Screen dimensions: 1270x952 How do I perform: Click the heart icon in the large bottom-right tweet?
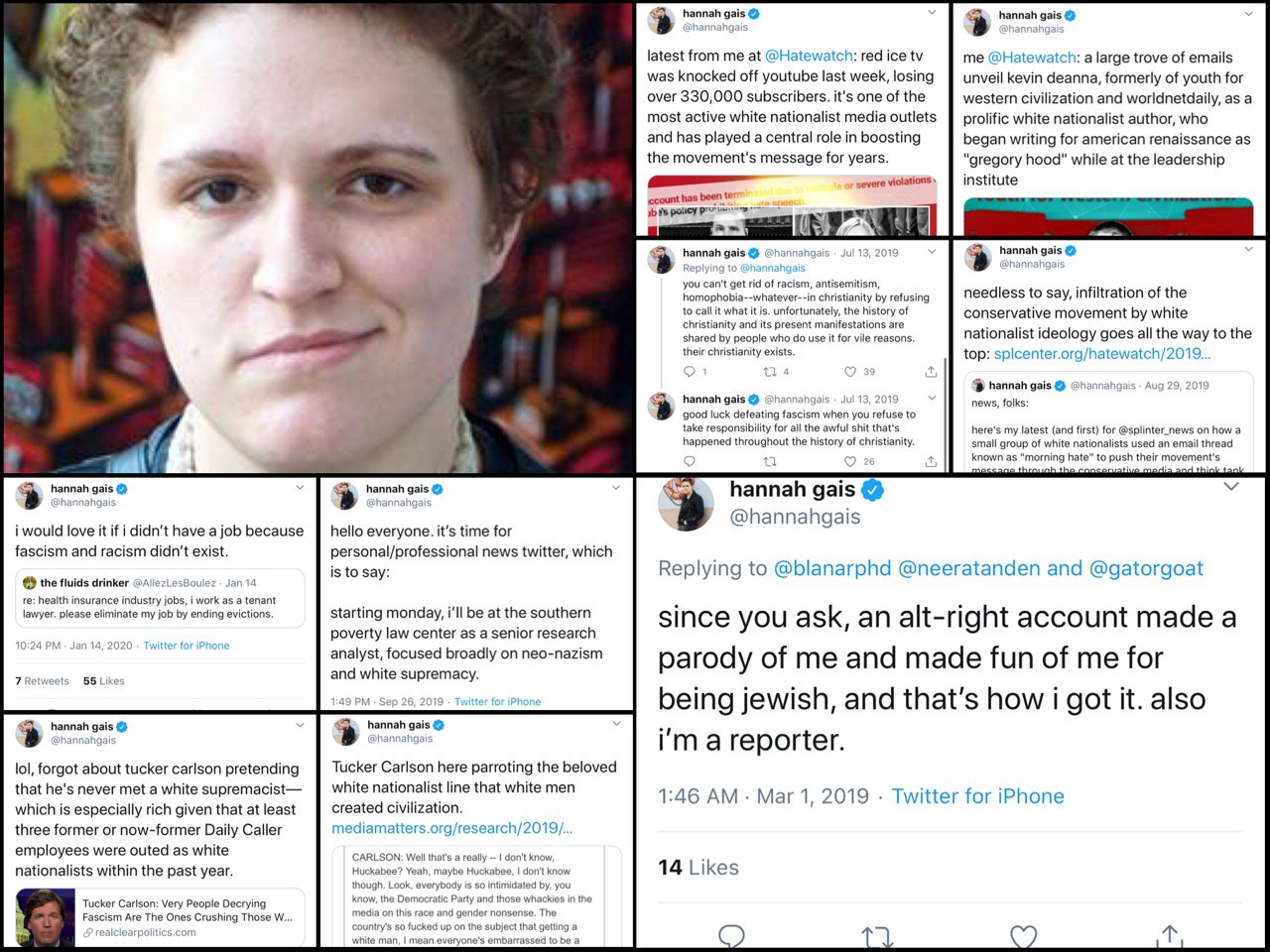pyautogui.click(x=1023, y=936)
